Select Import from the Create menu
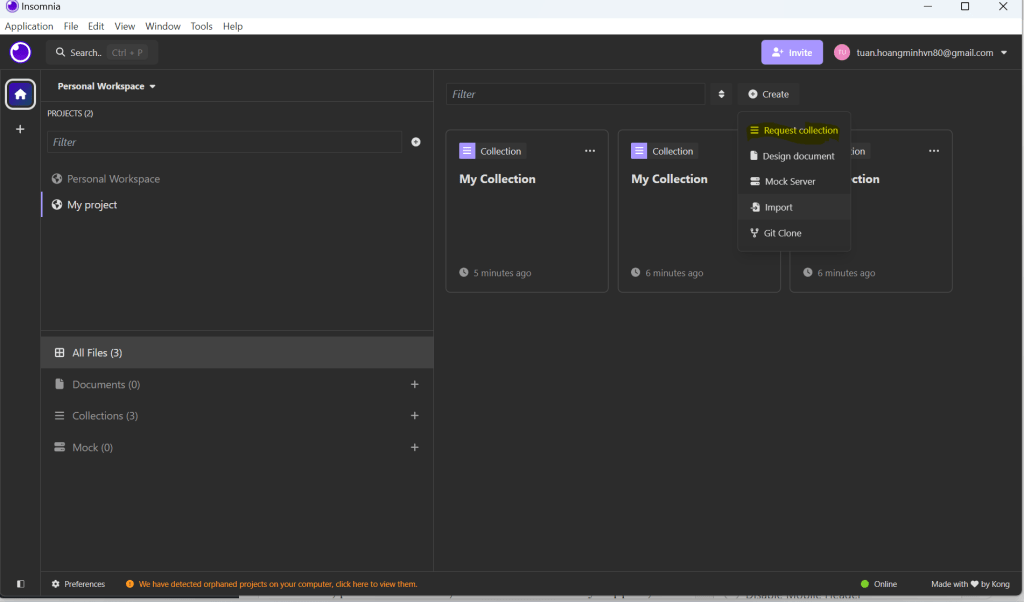The image size is (1024, 602). click(778, 208)
